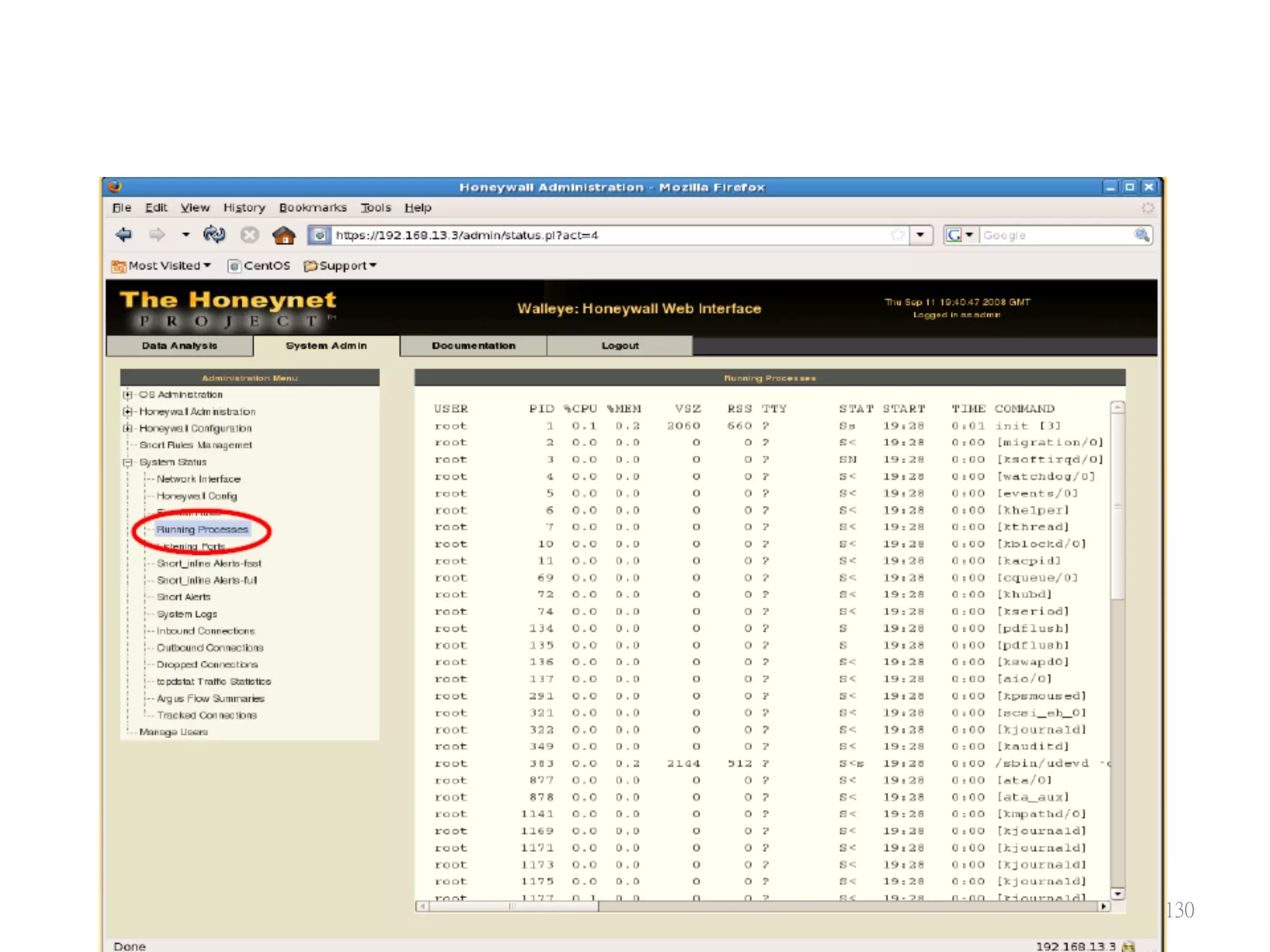
Task: Click the Google search magnifier icon
Action: tap(1141, 235)
